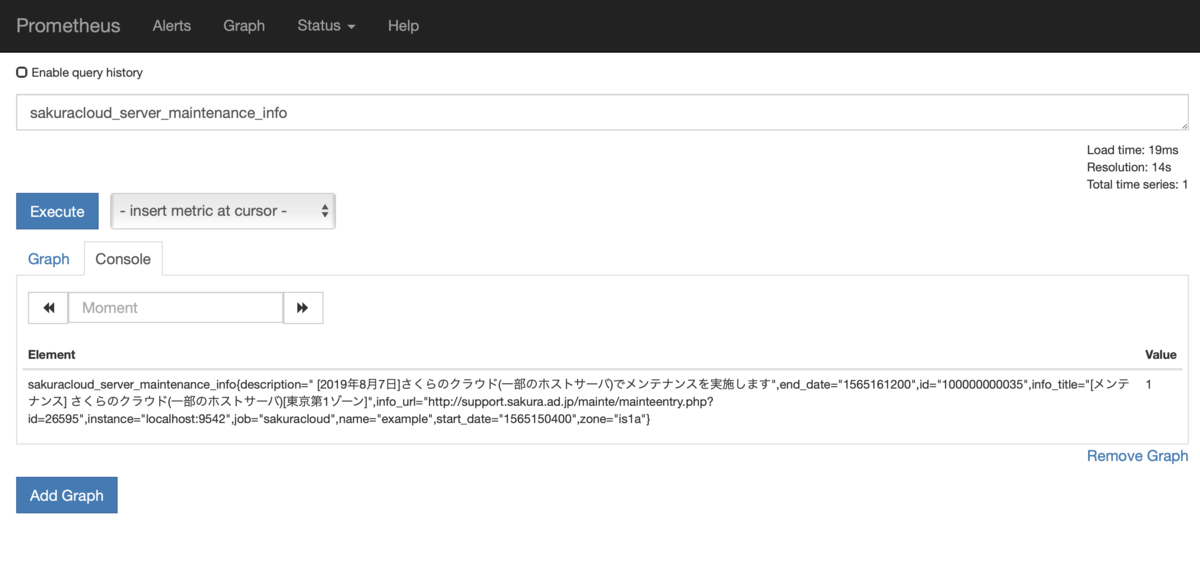The width and height of the screenshot is (1200, 570).
Task: Run the query with Execute
Action: coord(57,211)
